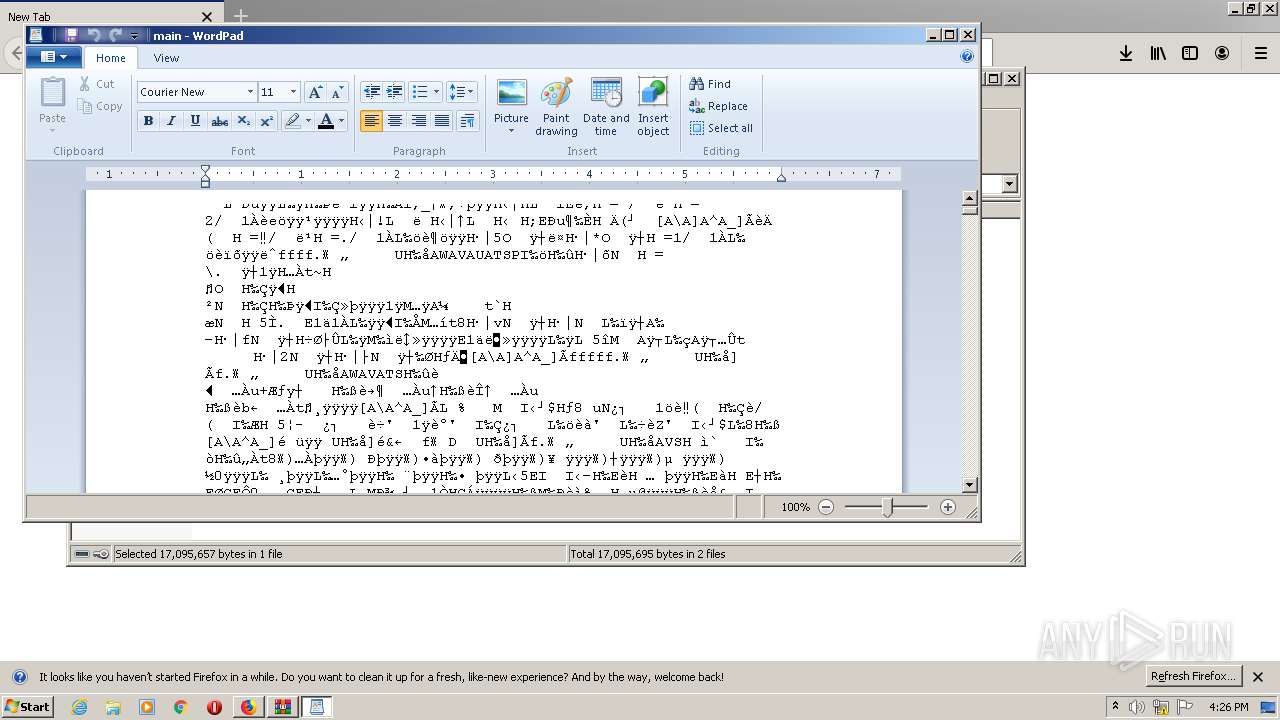Toggle Subscript formatting
The image size is (1280, 720).
243,121
